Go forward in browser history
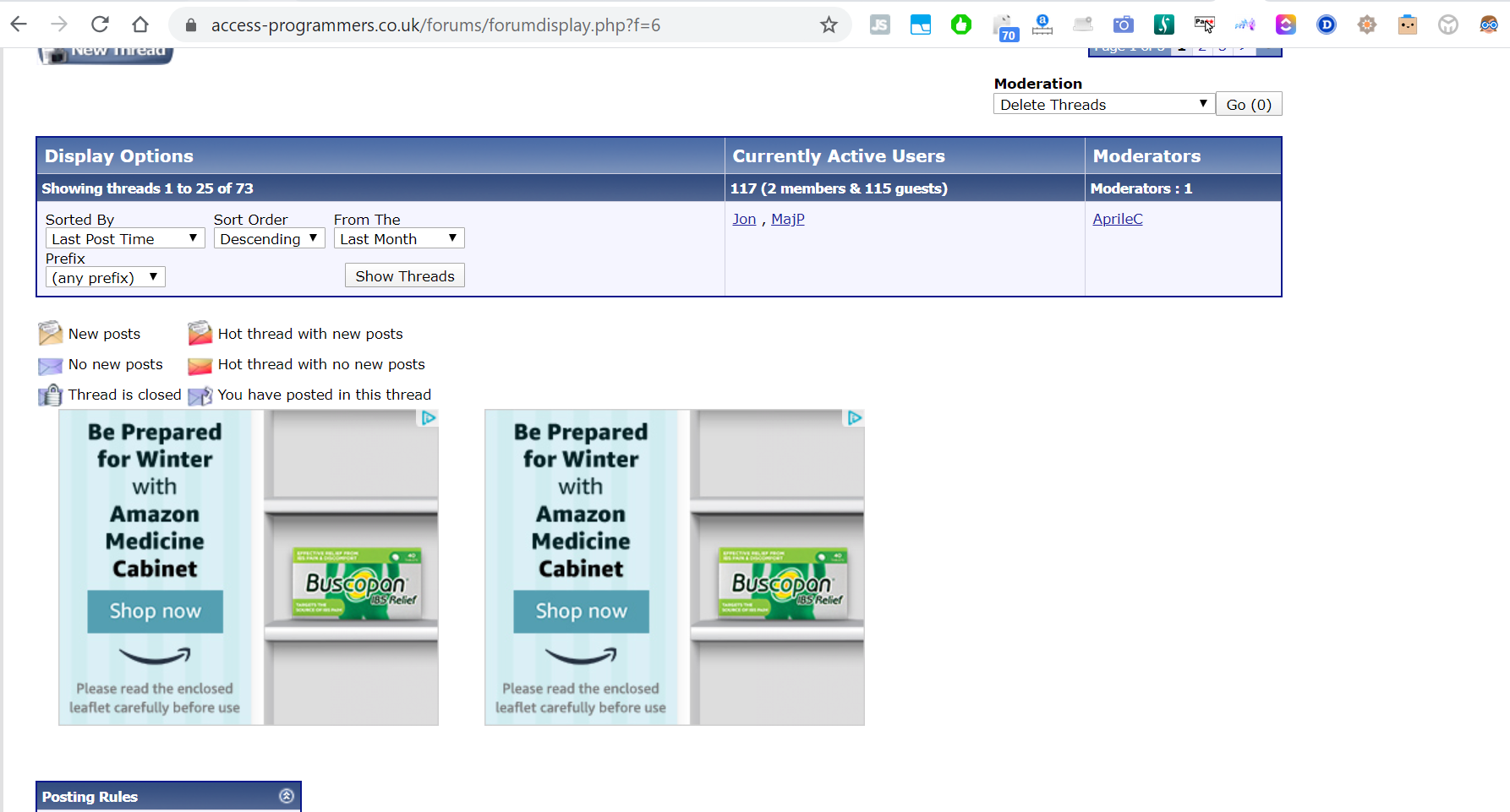The image size is (1510, 812). [59, 25]
